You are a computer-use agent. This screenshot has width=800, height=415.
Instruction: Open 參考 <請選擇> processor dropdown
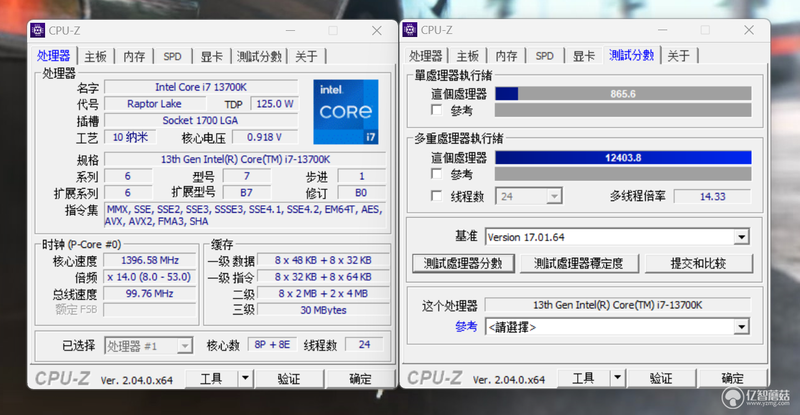(617, 327)
